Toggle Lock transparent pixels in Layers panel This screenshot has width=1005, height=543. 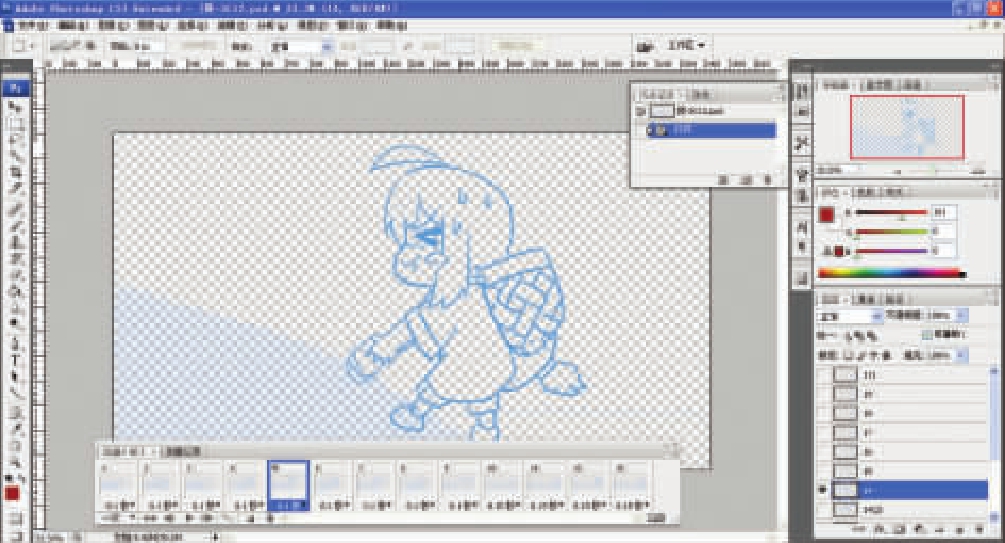point(847,355)
